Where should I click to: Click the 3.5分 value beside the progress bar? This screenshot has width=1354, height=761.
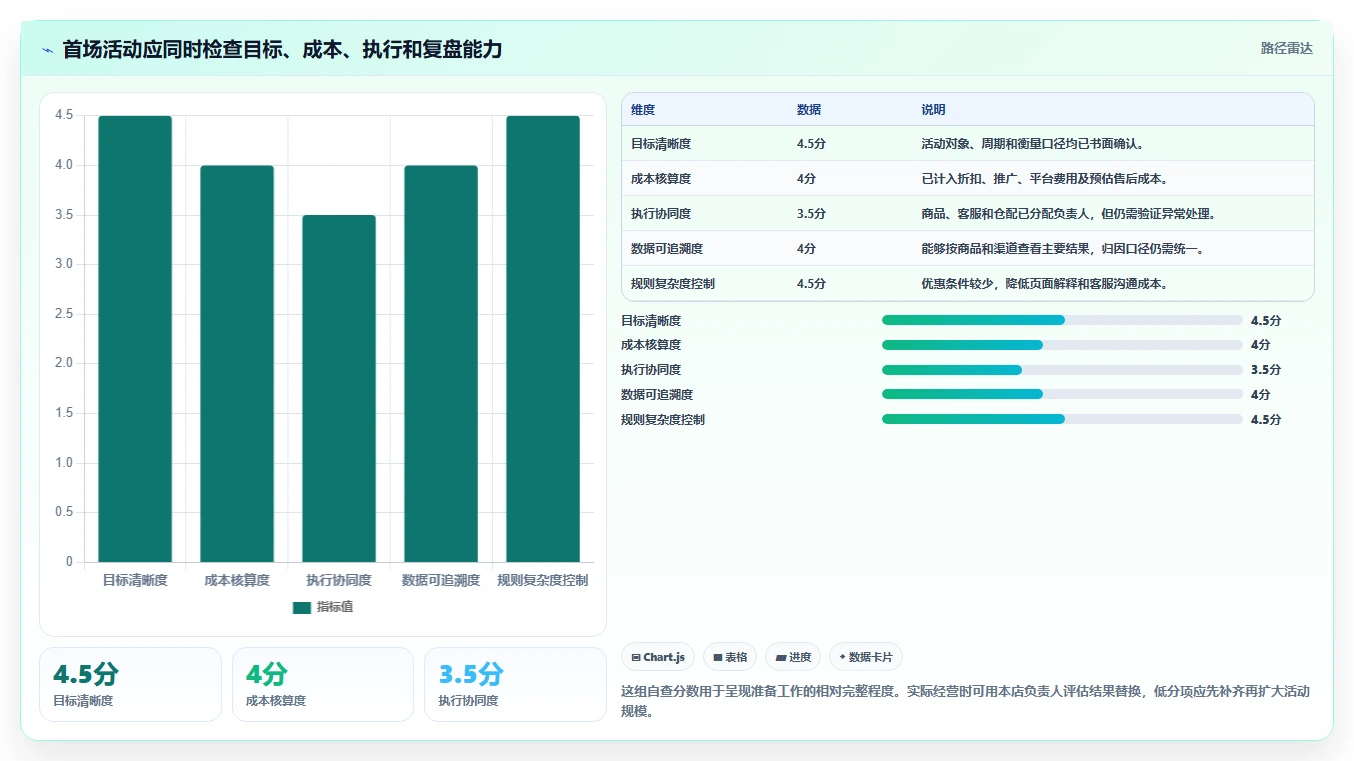pyautogui.click(x=1266, y=370)
